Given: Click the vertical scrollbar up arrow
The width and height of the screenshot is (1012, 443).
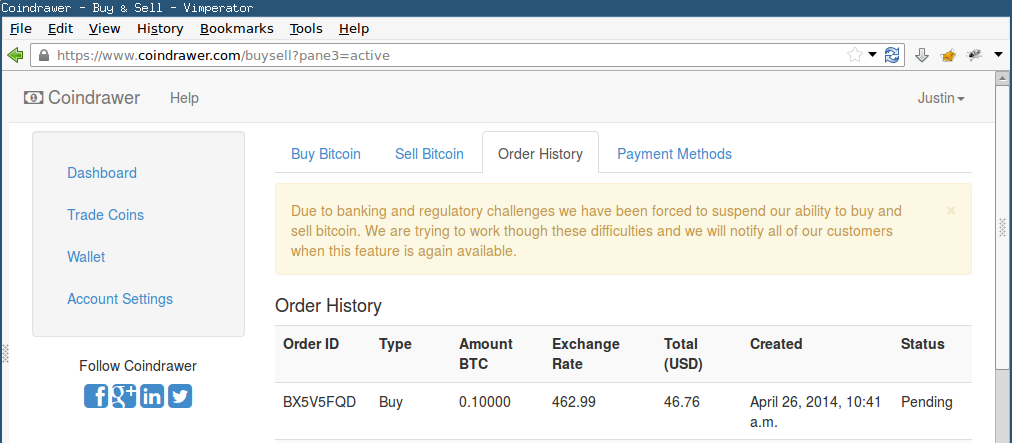Looking at the screenshot, I should click(1002, 79).
